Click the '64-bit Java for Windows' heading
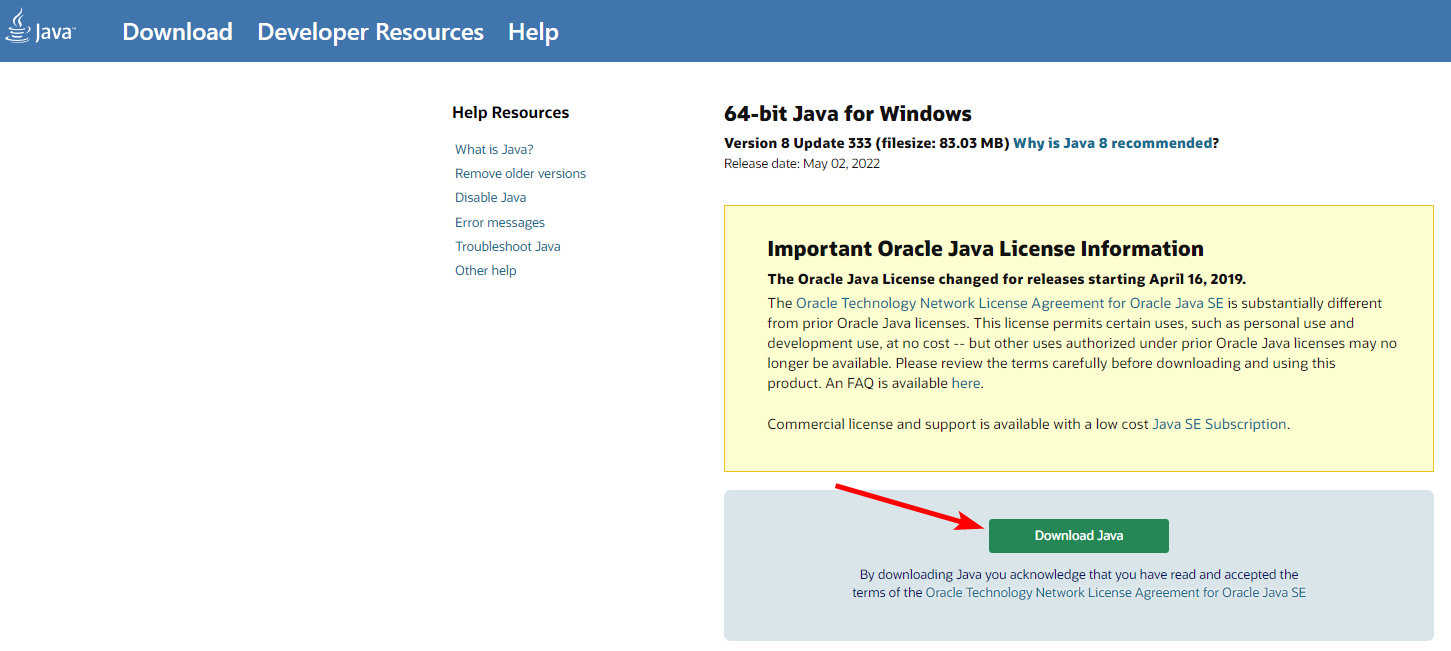The image size is (1451, 651). 847,113
